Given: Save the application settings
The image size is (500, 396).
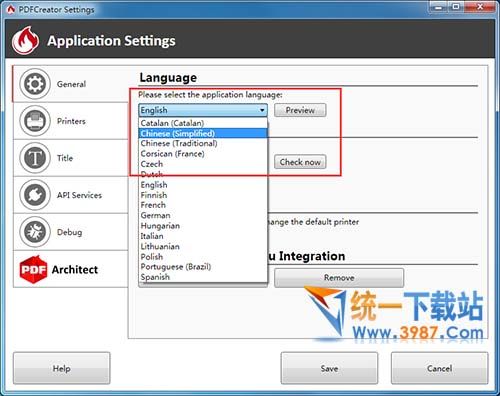Looking at the screenshot, I should coord(329,368).
